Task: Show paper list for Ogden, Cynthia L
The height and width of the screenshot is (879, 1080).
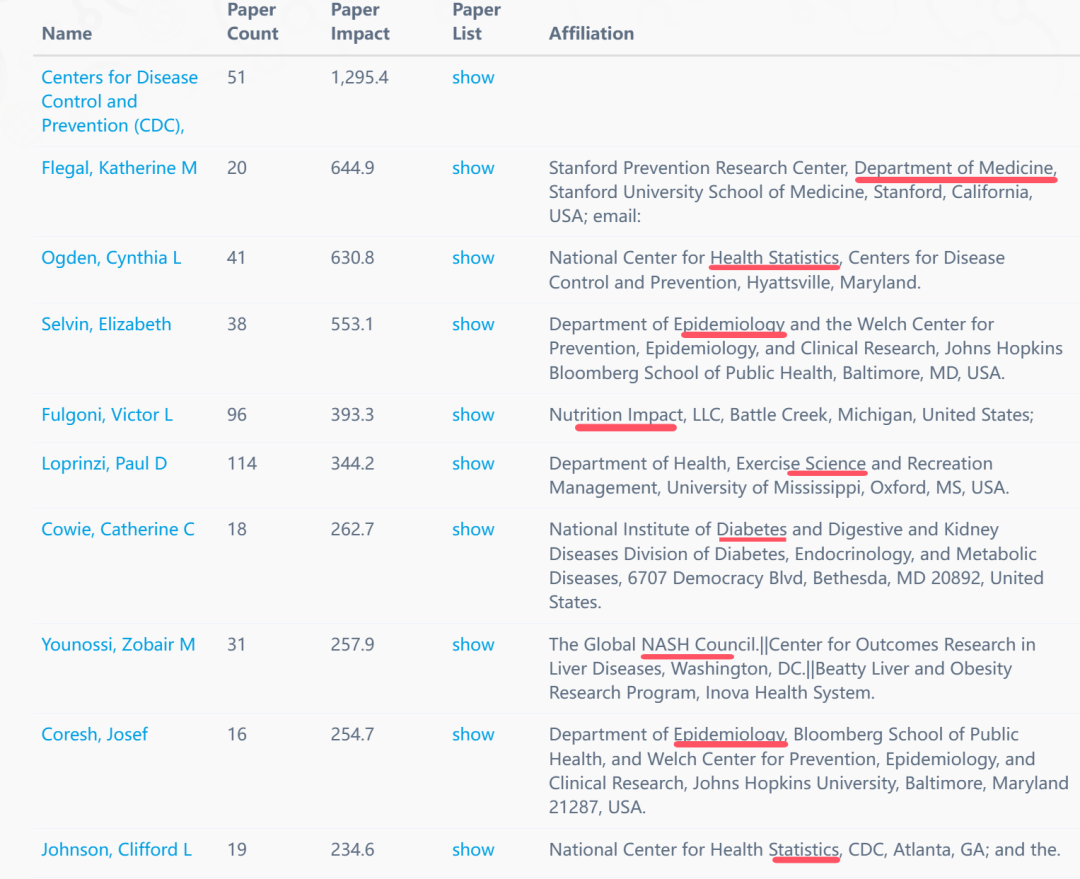Action: coord(473,258)
